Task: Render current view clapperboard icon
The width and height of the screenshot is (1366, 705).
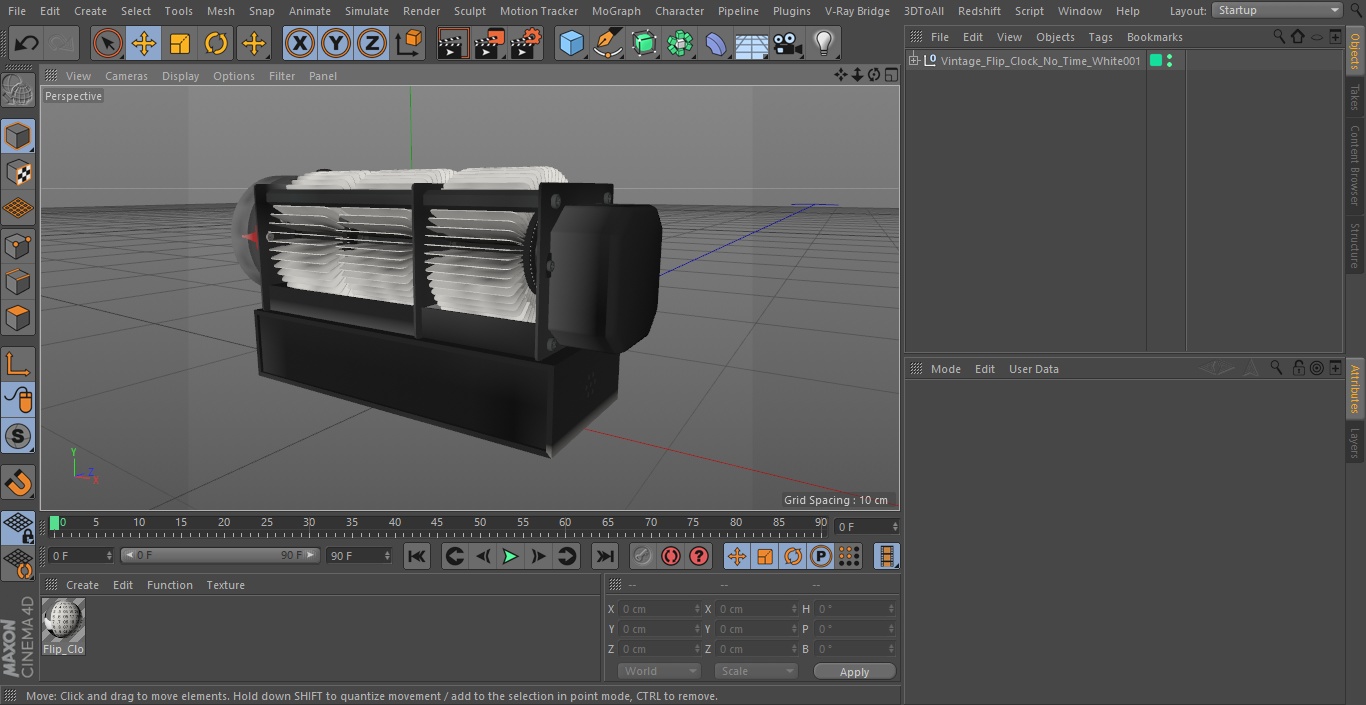Action: tap(453, 43)
